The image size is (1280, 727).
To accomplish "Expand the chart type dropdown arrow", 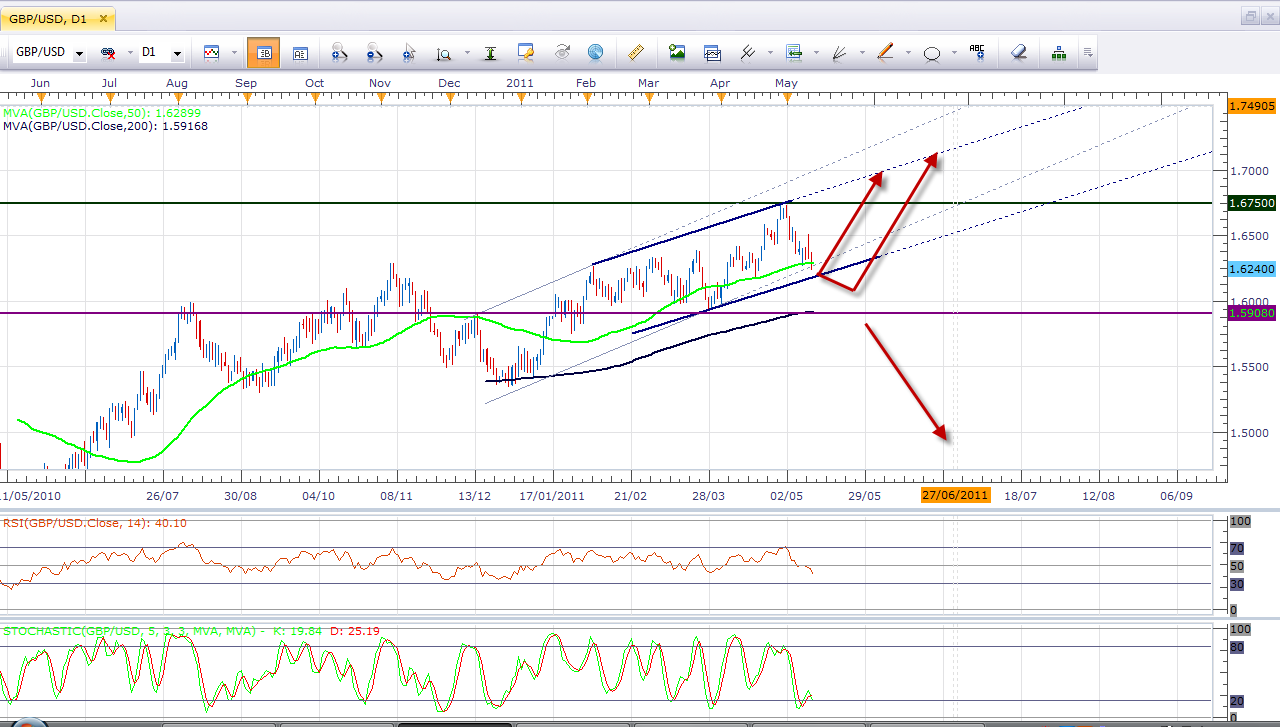I will (234, 53).
